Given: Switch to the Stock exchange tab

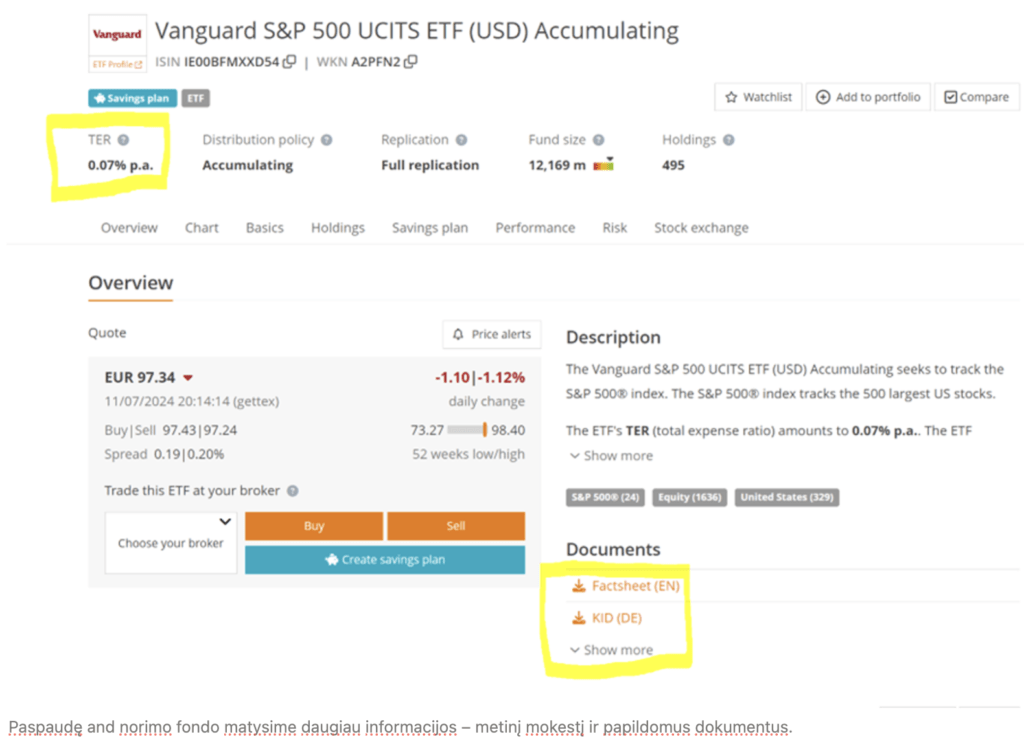Looking at the screenshot, I should [701, 228].
